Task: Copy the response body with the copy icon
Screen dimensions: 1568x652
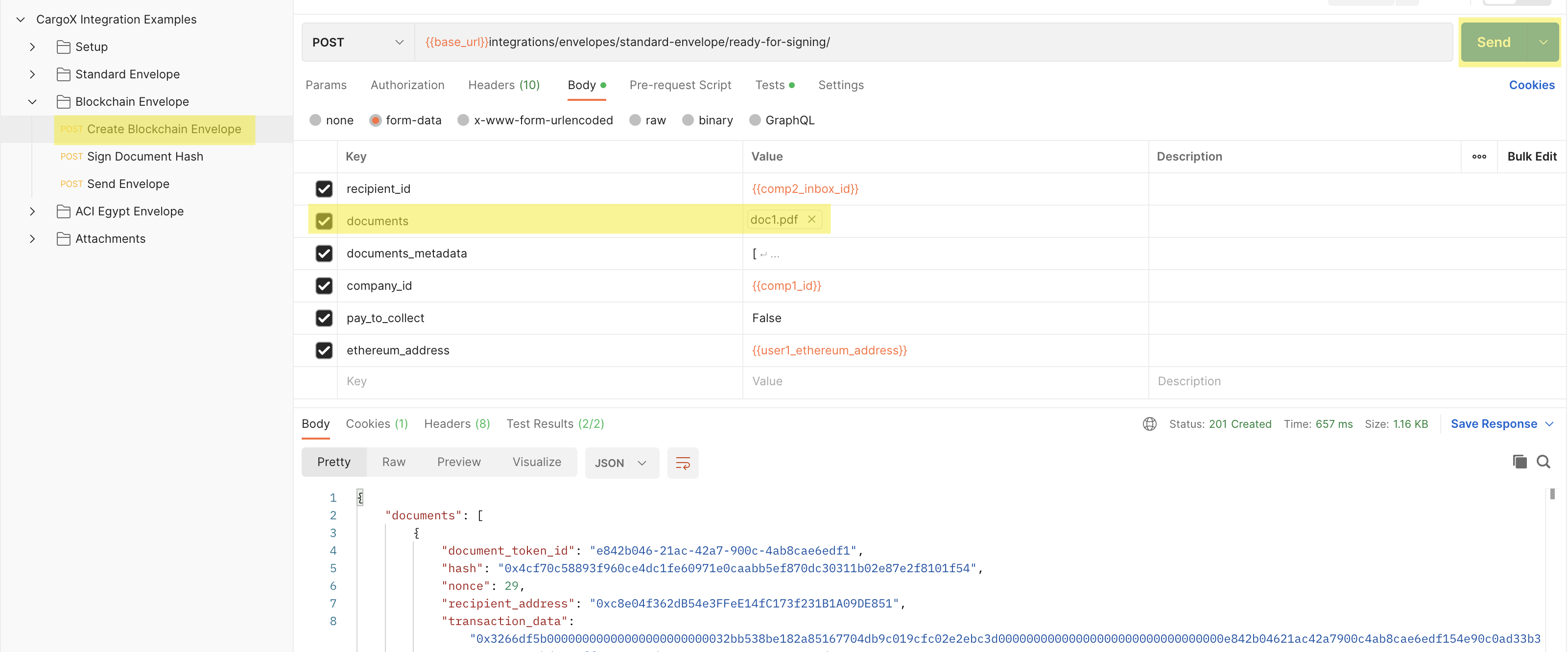Action: (1520, 462)
